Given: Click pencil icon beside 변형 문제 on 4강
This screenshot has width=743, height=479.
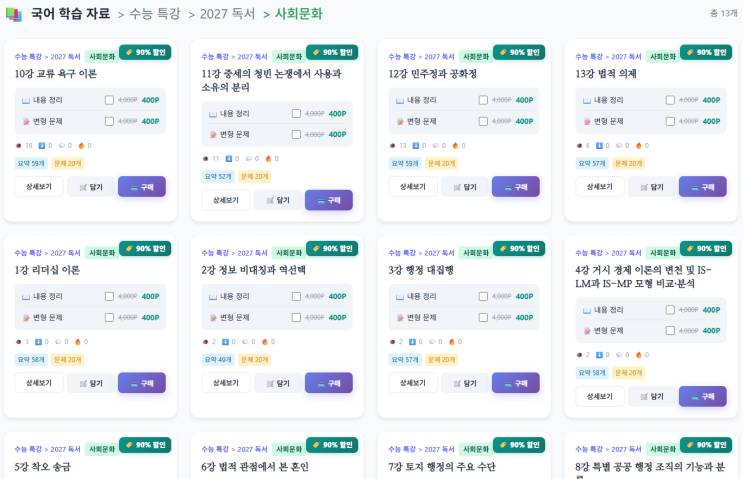Looking at the screenshot, I should [586, 331].
